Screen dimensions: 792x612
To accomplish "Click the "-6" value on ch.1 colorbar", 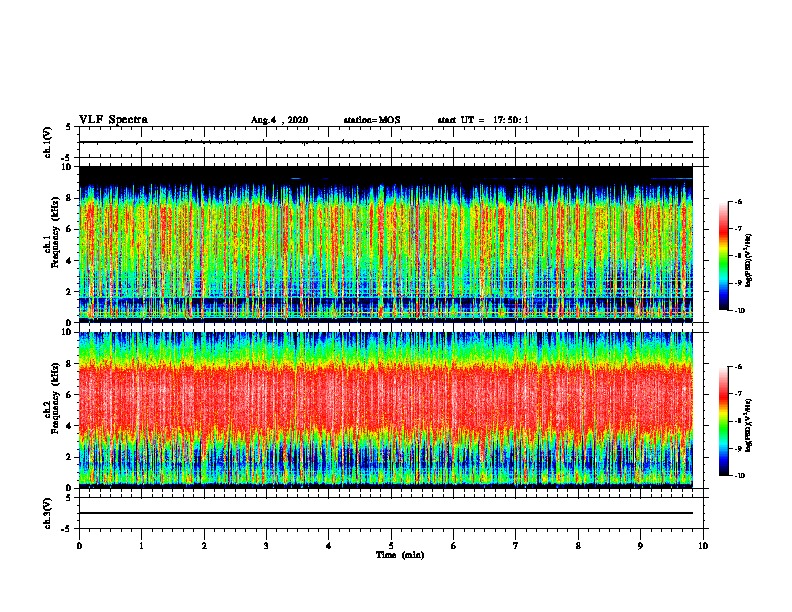I will pos(738,201).
